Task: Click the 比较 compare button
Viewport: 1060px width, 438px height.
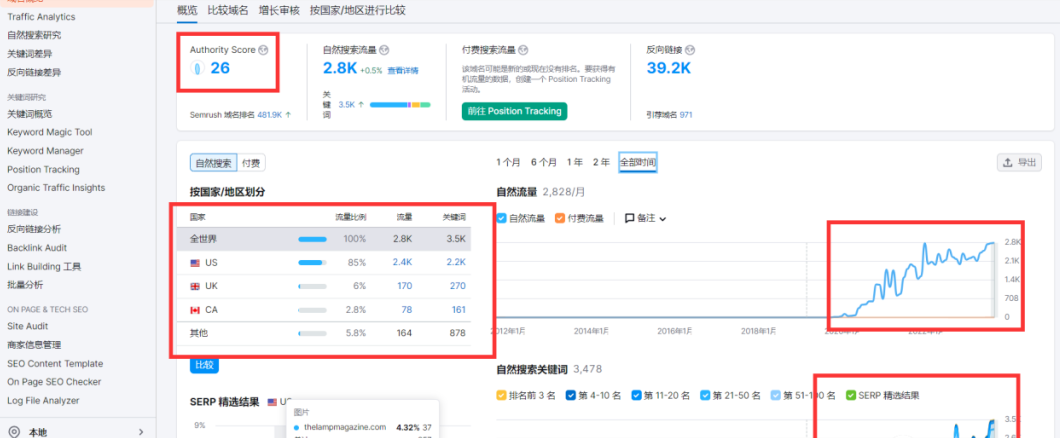Action: (204, 365)
